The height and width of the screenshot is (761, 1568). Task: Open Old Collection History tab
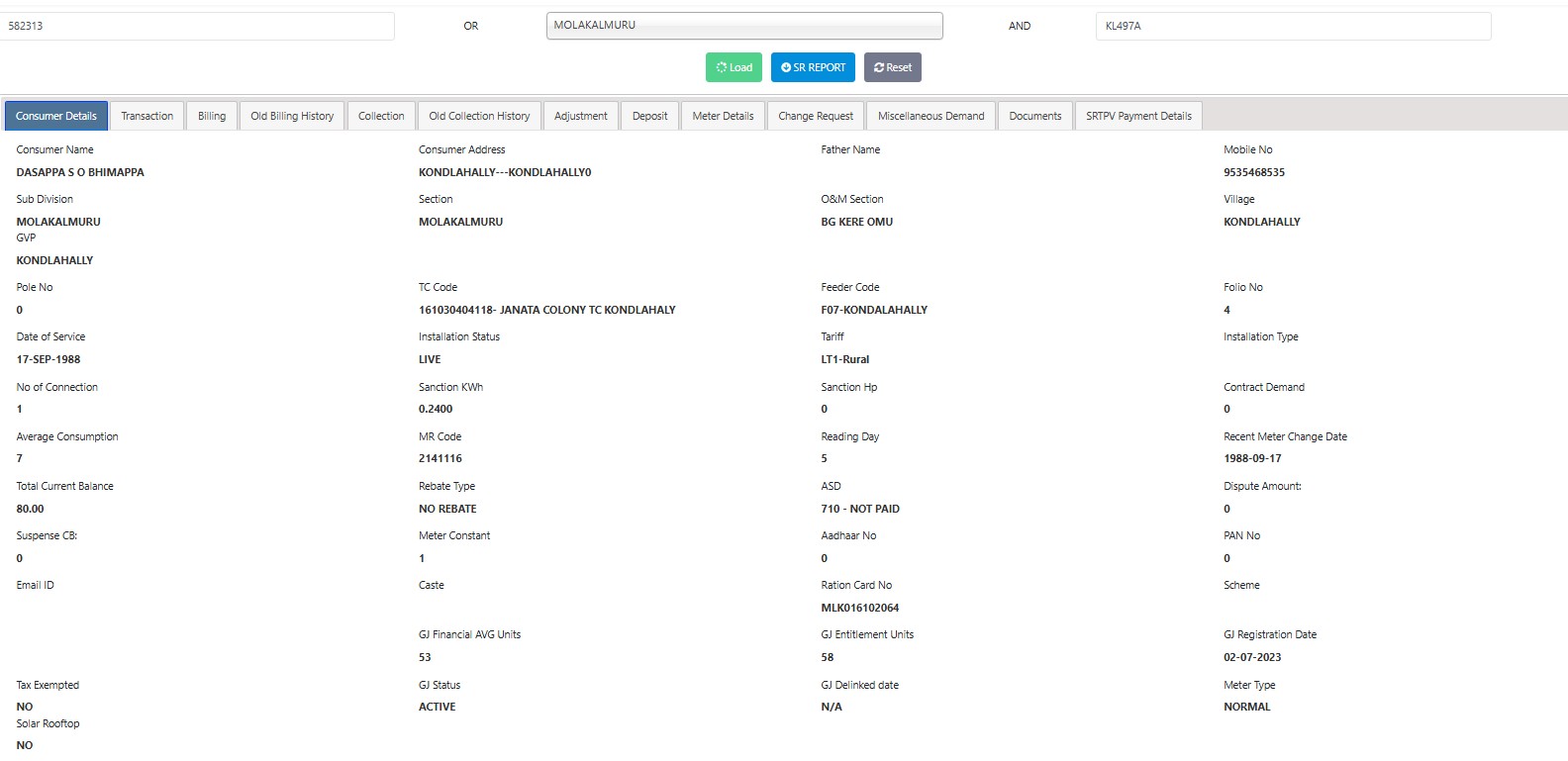(479, 116)
